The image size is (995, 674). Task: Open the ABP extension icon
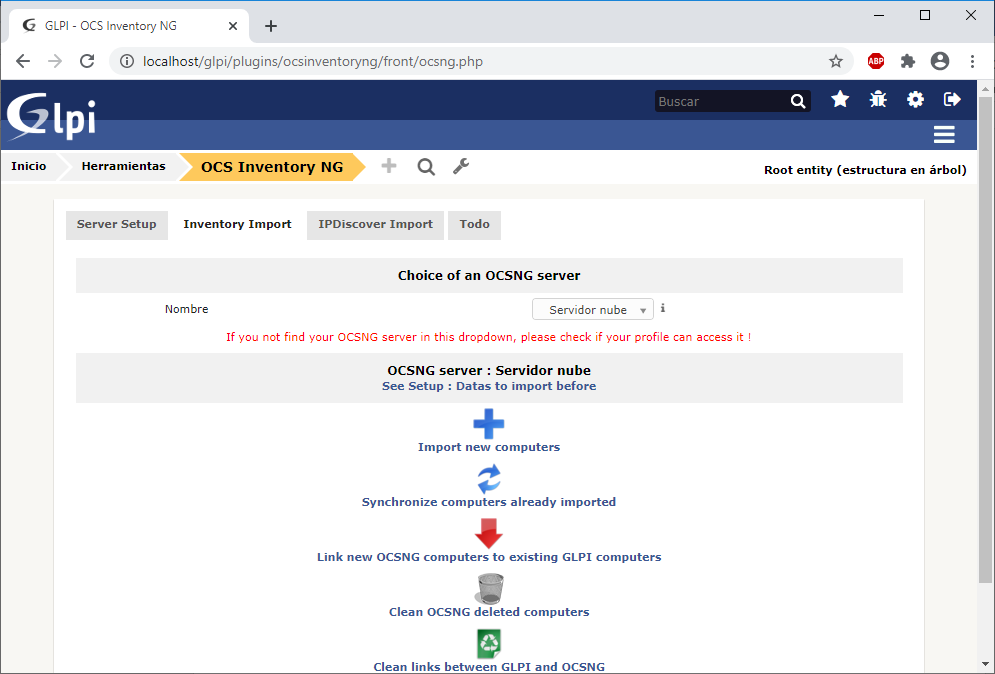[876, 62]
